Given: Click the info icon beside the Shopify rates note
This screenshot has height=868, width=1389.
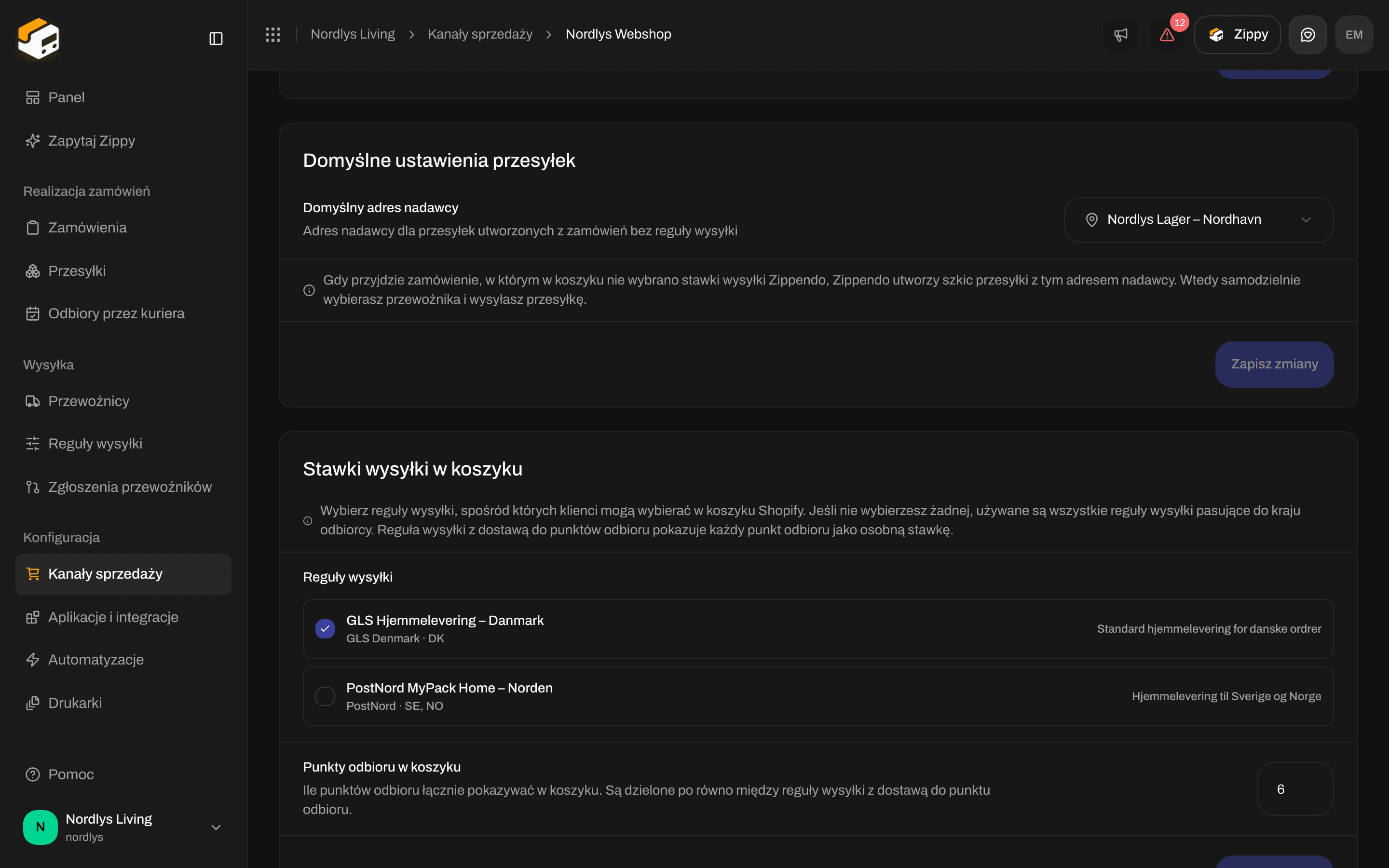Looking at the screenshot, I should coord(308,521).
